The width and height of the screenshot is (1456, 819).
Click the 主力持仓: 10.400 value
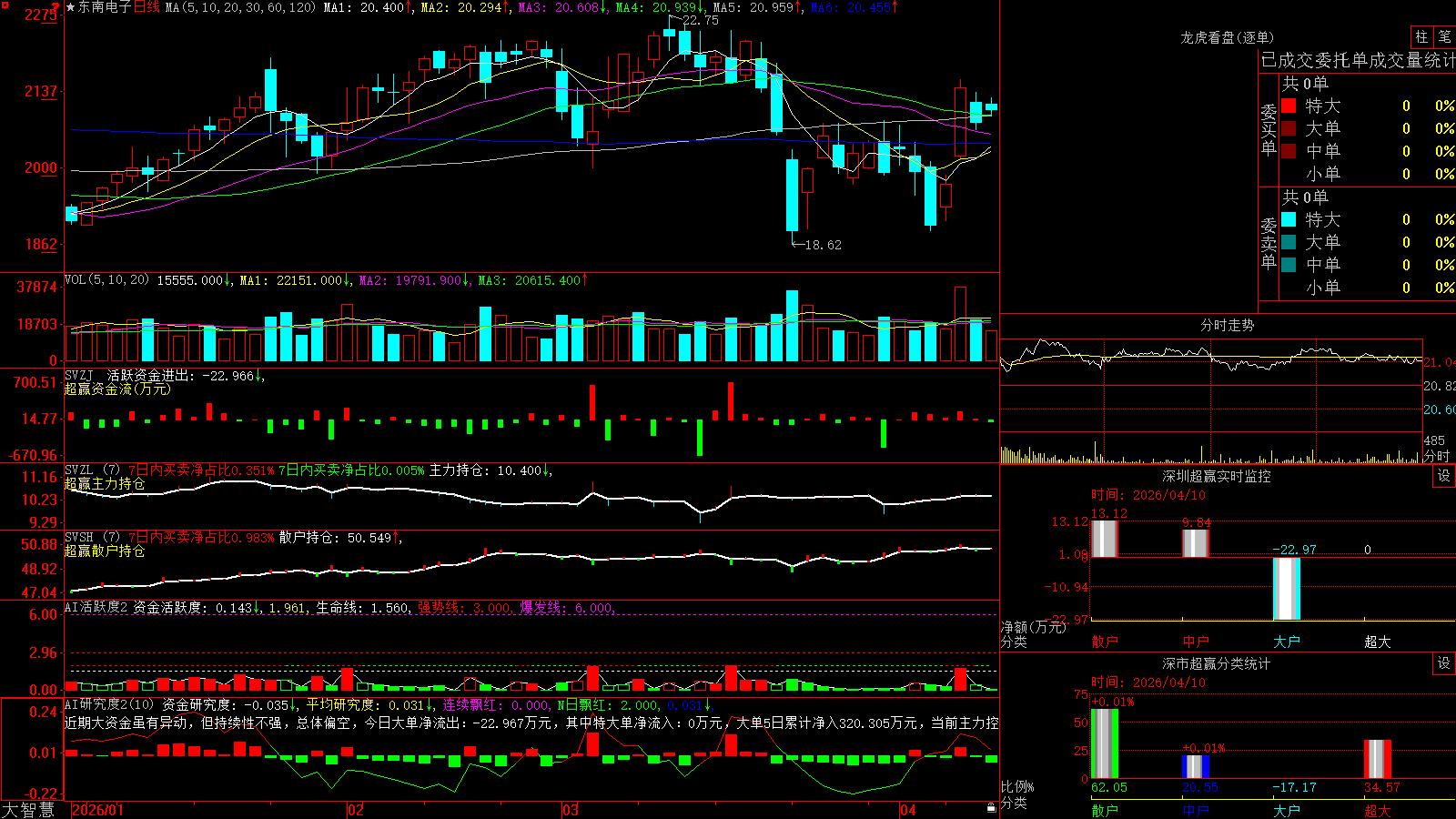pos(490,470)
